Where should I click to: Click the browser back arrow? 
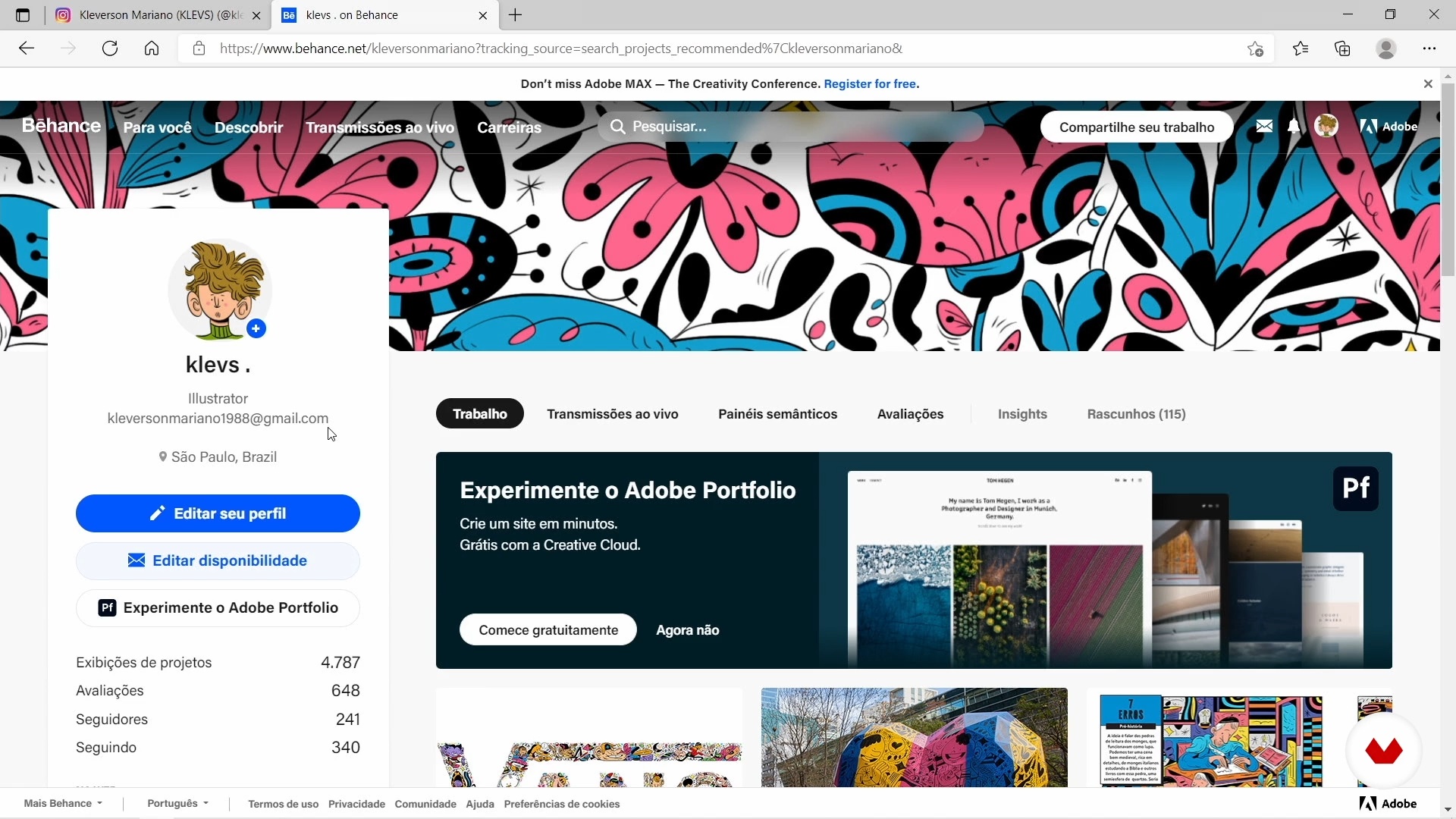[x=27, y=49]
